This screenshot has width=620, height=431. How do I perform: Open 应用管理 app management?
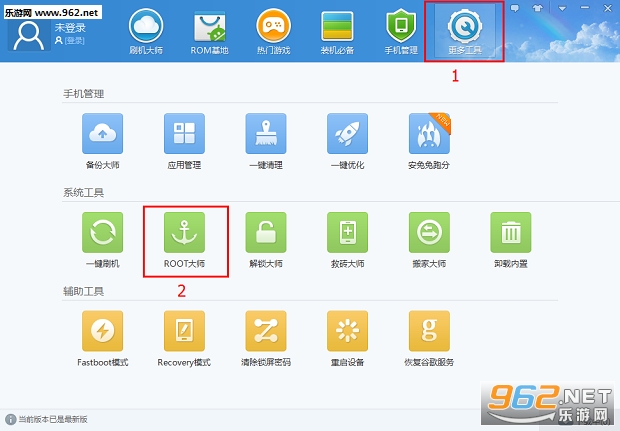tap(184, 133)
